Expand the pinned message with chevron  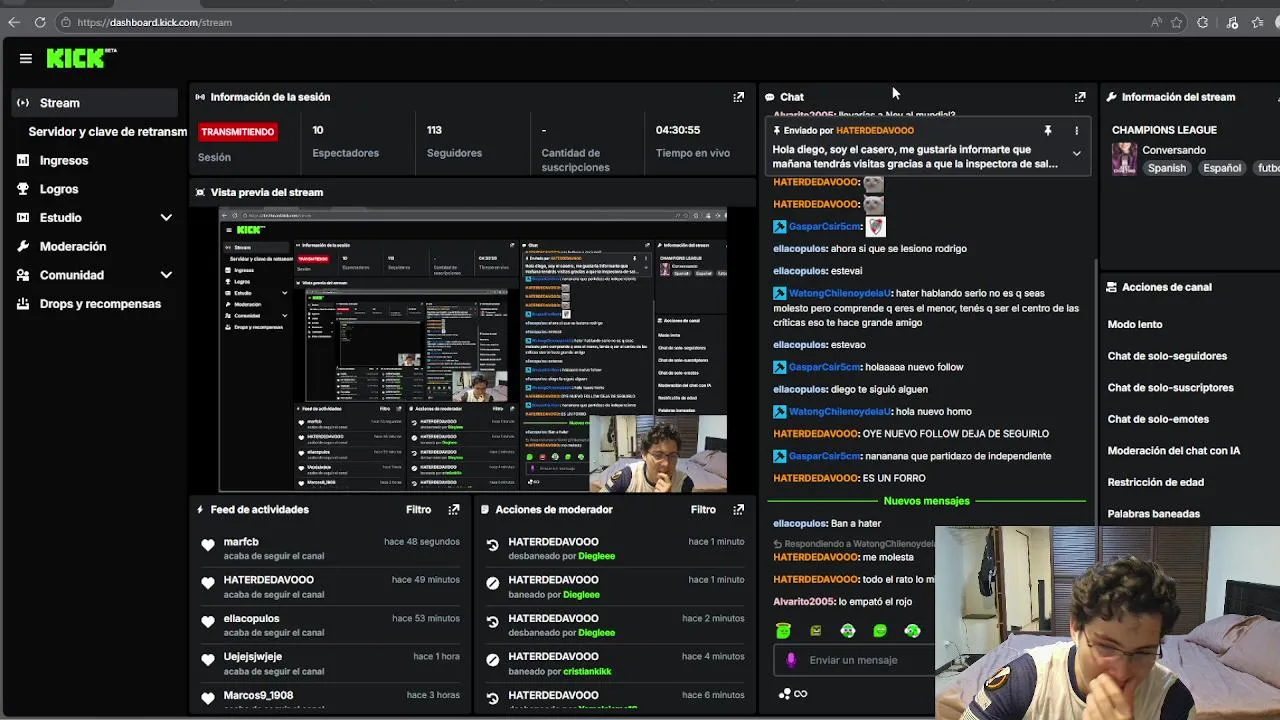[x=1077, y=154]
